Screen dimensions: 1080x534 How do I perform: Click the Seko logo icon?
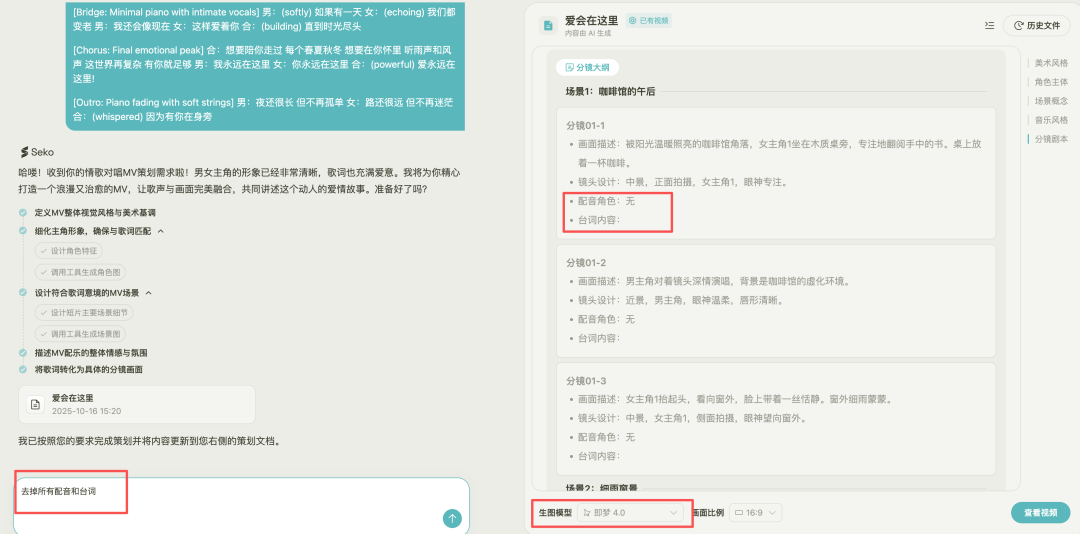(x=23, y=152)
